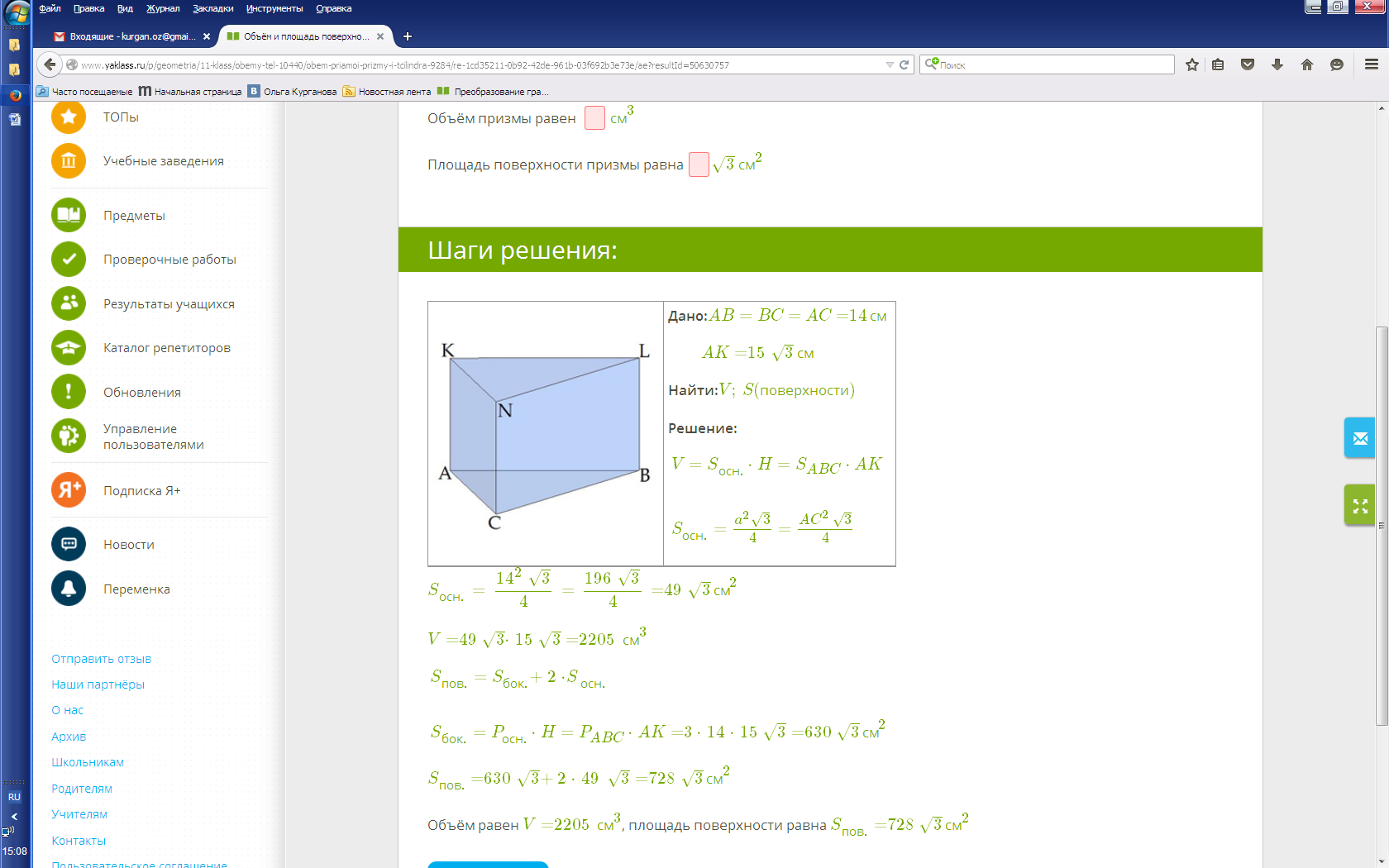
Task: Open the Журнал menu
Action: pyautogui.click(x=163, y=8)
